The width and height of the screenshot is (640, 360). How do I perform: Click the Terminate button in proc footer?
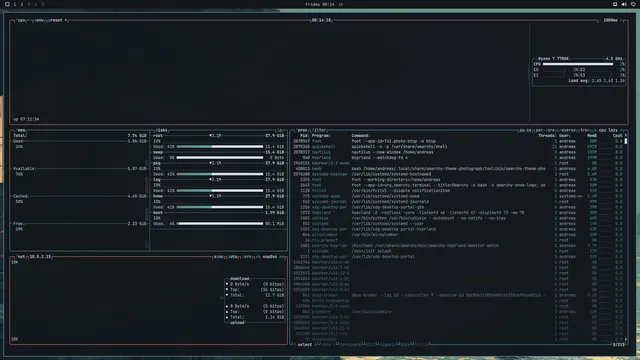(350, 344)
